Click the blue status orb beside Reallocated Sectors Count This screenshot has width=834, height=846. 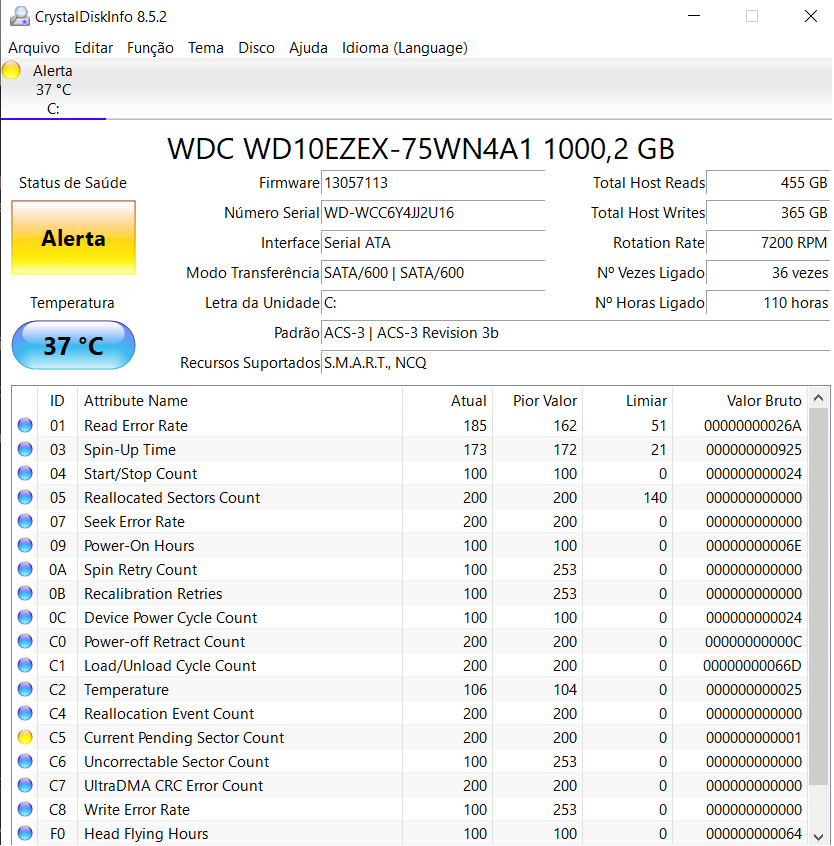tap(25, 498)
